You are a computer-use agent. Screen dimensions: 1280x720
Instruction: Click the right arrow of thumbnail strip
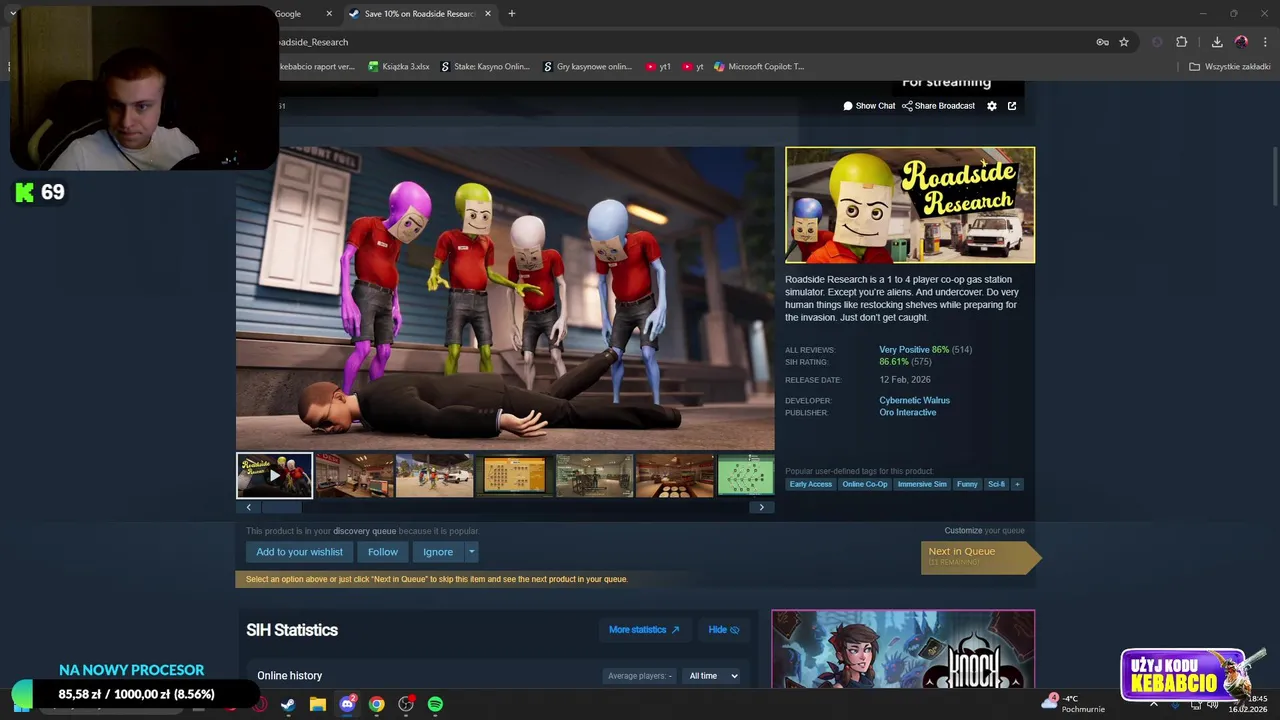(x=761, y=507)
